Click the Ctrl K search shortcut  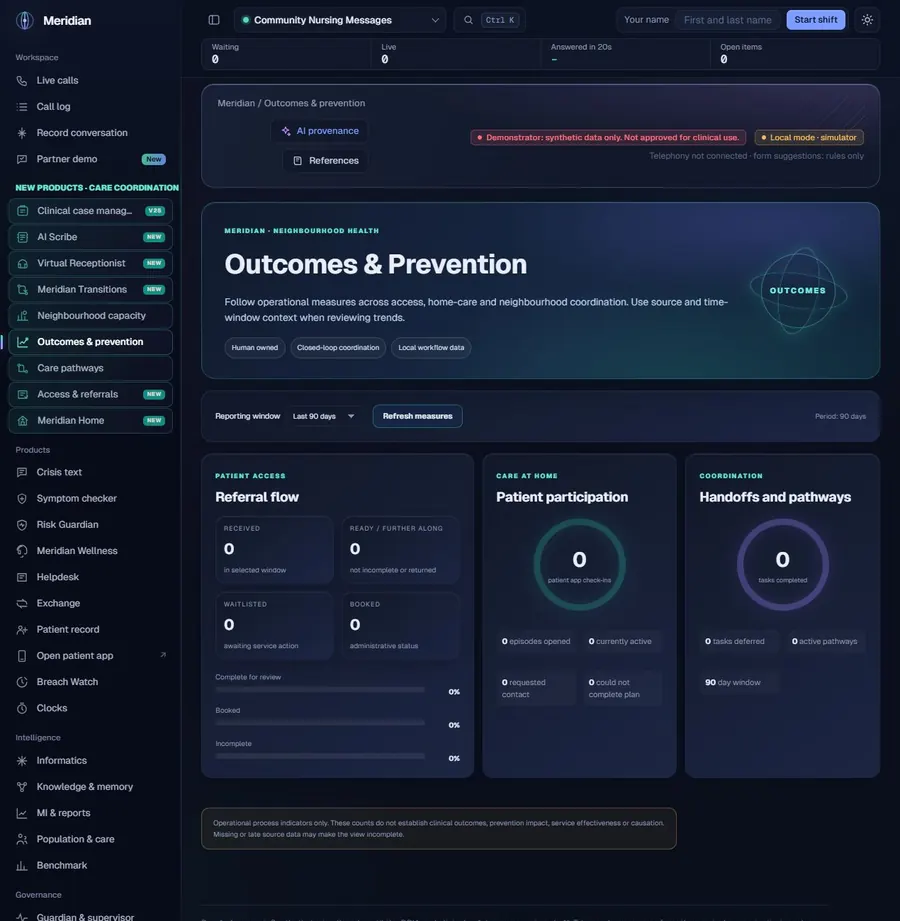point(499,20)
